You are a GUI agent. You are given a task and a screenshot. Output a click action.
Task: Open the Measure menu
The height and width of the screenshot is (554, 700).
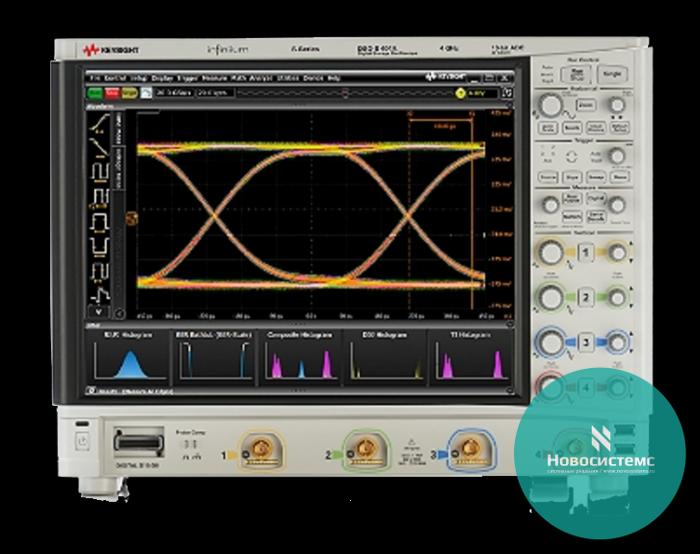214,78
